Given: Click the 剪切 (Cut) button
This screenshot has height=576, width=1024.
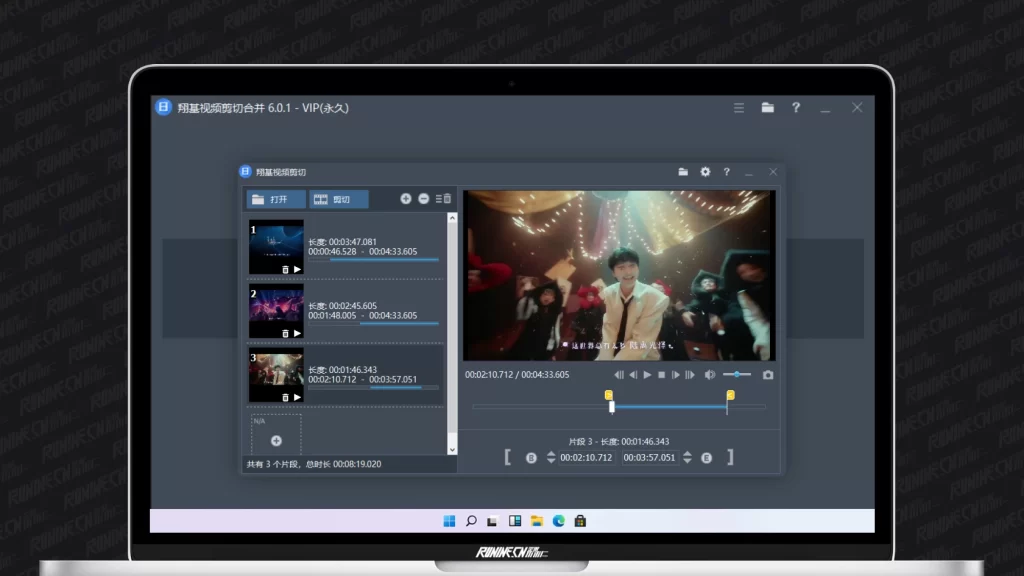Looking at the screenshot, I should 339,199.
